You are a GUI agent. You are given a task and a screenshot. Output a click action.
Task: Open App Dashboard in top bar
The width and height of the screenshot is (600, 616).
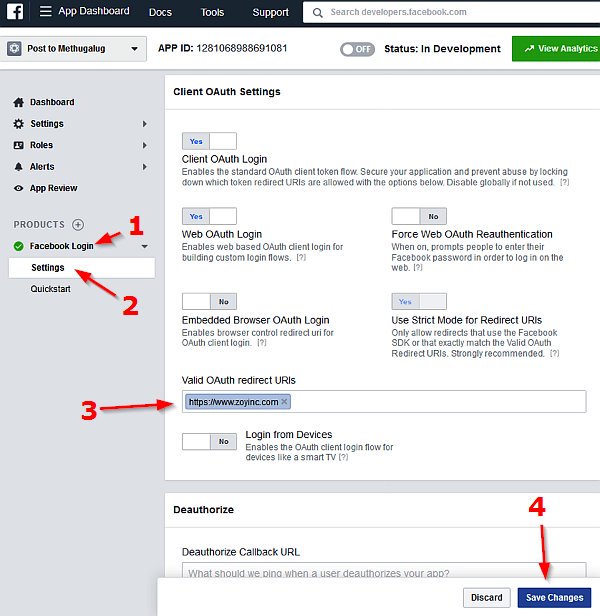(x=94, y=11)
